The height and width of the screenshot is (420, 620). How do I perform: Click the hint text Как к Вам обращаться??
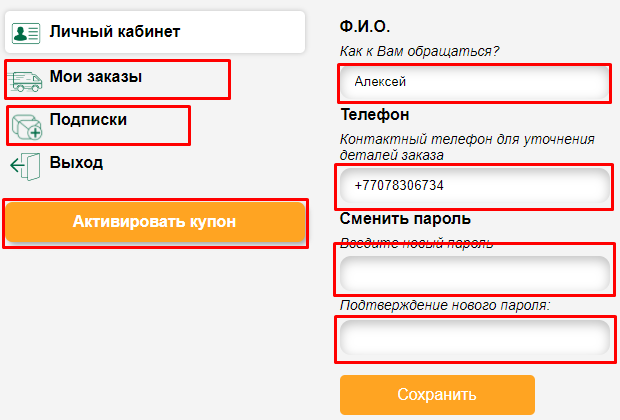pos(419,50)
